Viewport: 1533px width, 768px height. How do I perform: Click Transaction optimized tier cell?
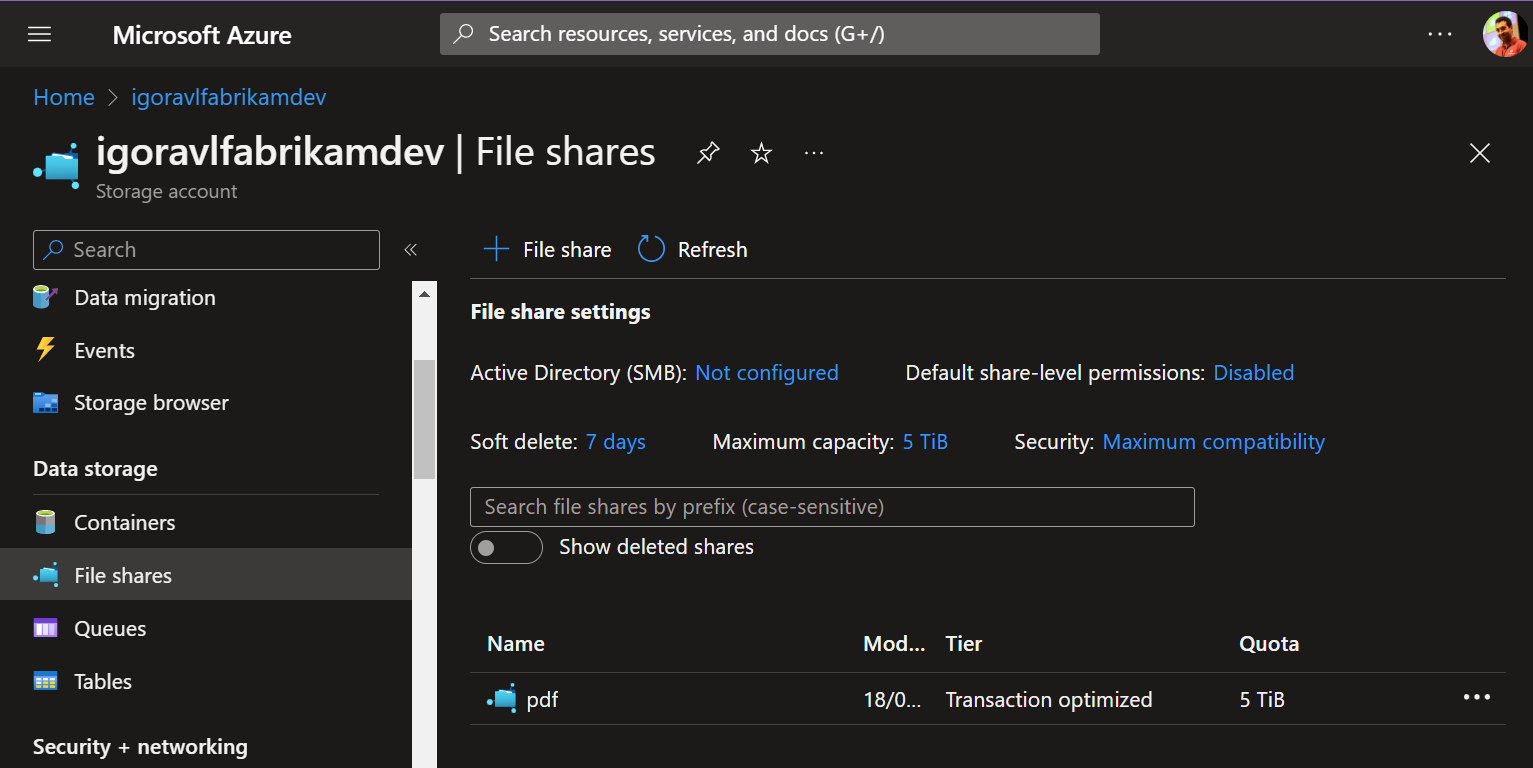pos(1049,699)
